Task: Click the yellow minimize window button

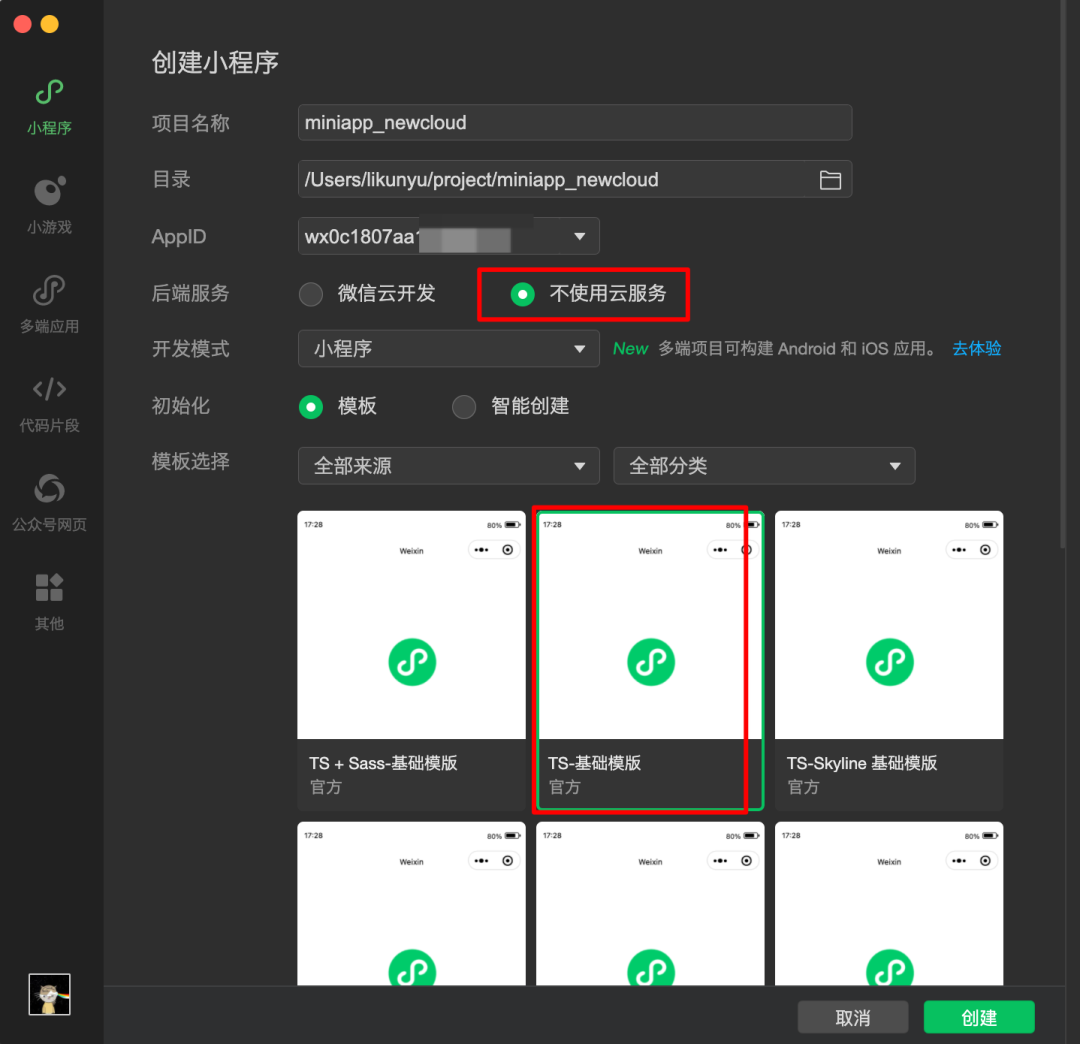Action: point(50,24)
